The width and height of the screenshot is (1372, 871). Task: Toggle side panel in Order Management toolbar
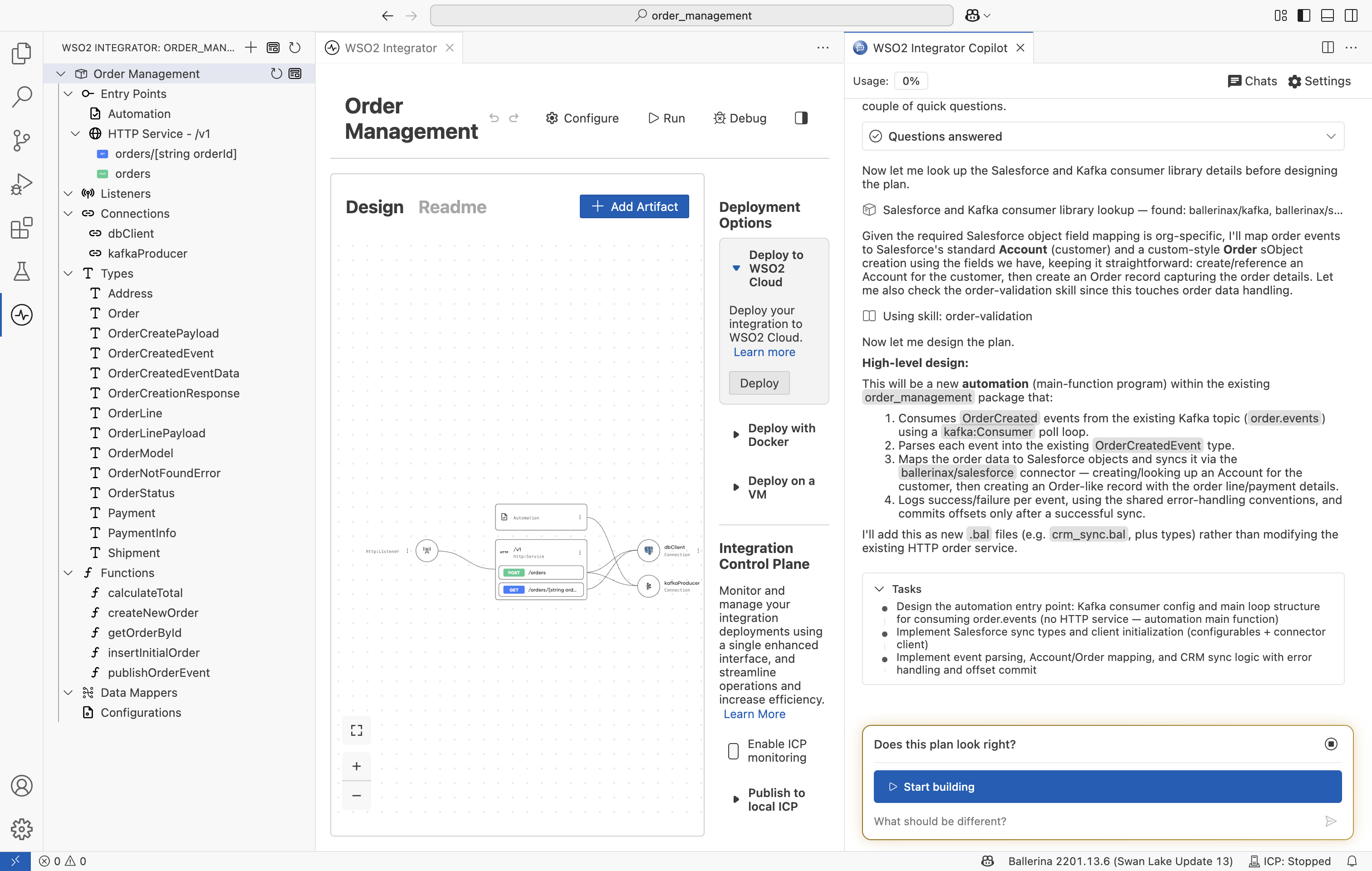pos(801,118)
